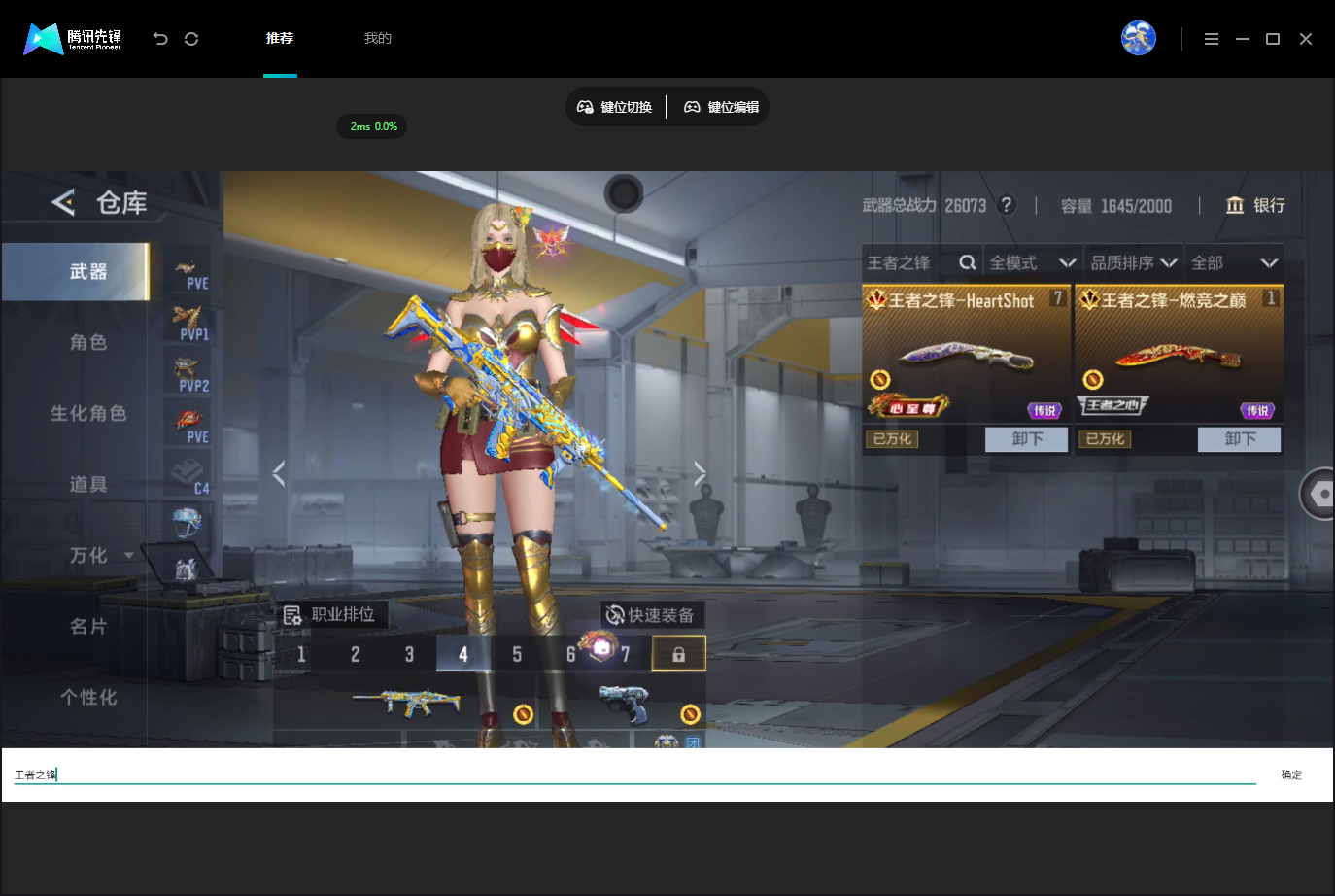Select the 道具 category
The image size is (1335, 896).
[x=88, y=484]
